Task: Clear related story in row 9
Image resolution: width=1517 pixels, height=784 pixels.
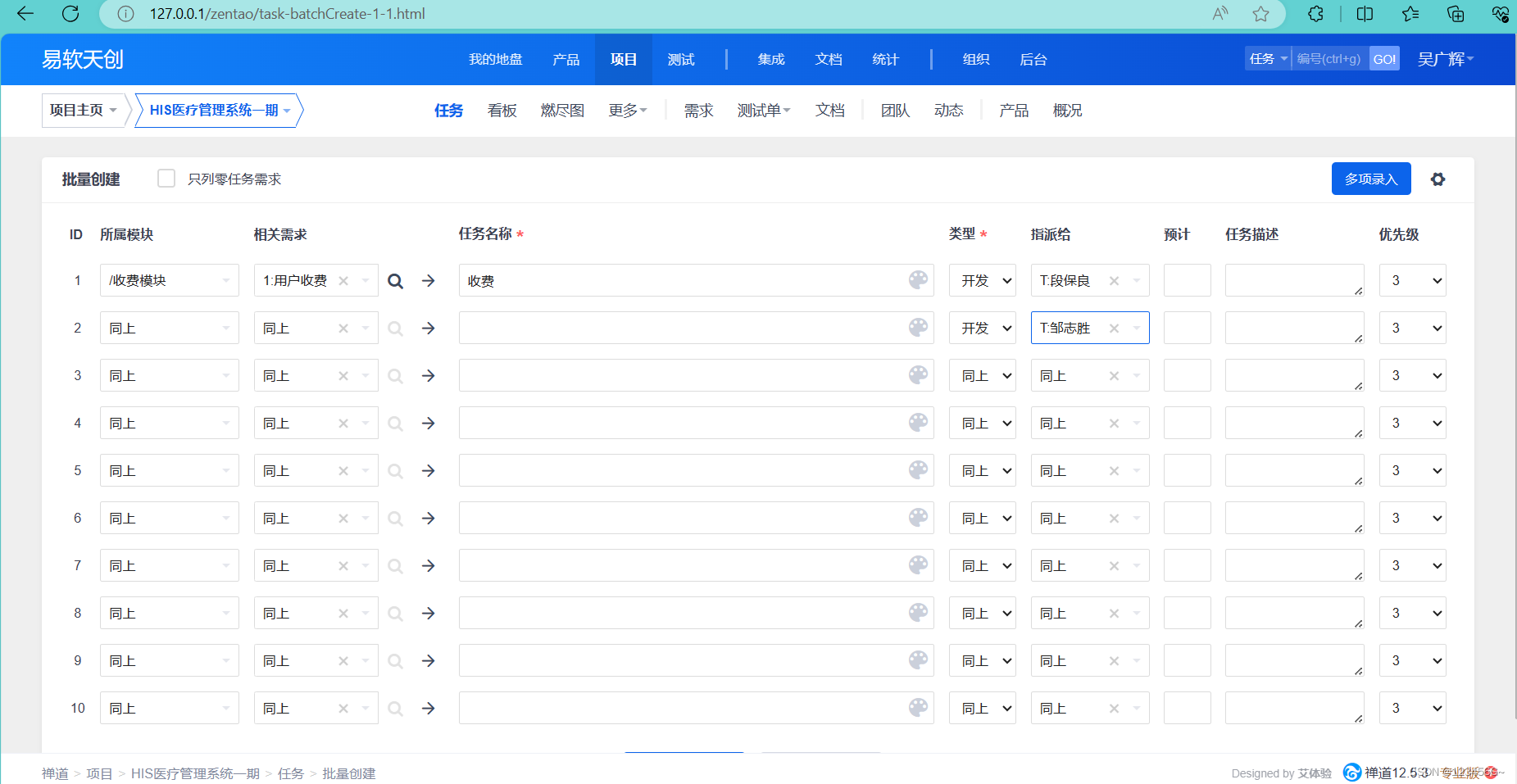Action: pos(343,661)
